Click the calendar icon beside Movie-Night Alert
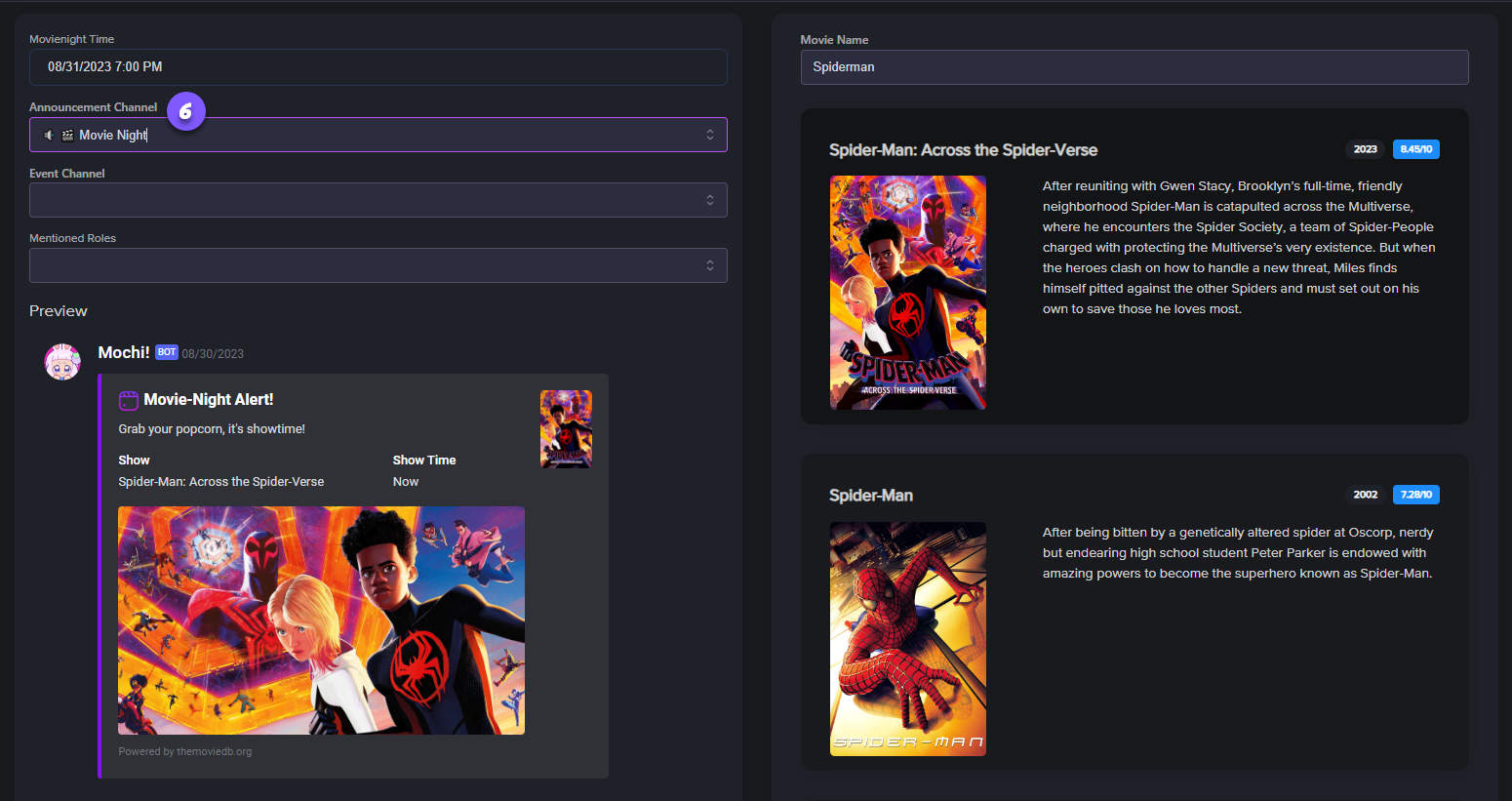Screen dimensions: 1512x801 [x=129, y=400]
